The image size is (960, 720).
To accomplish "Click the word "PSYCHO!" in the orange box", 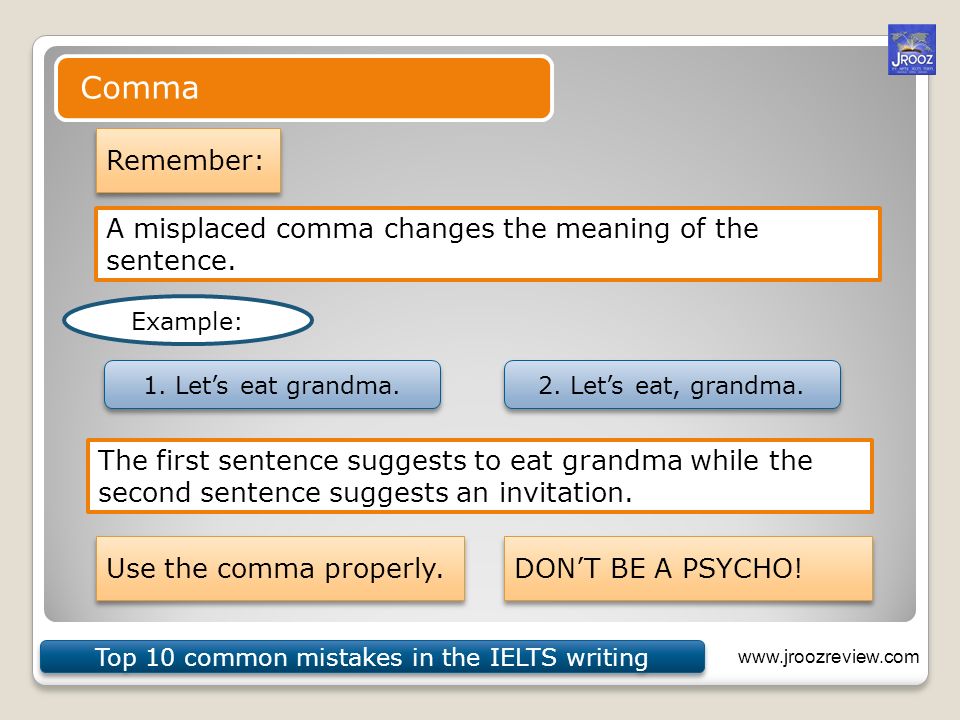I will coord(742,568).
